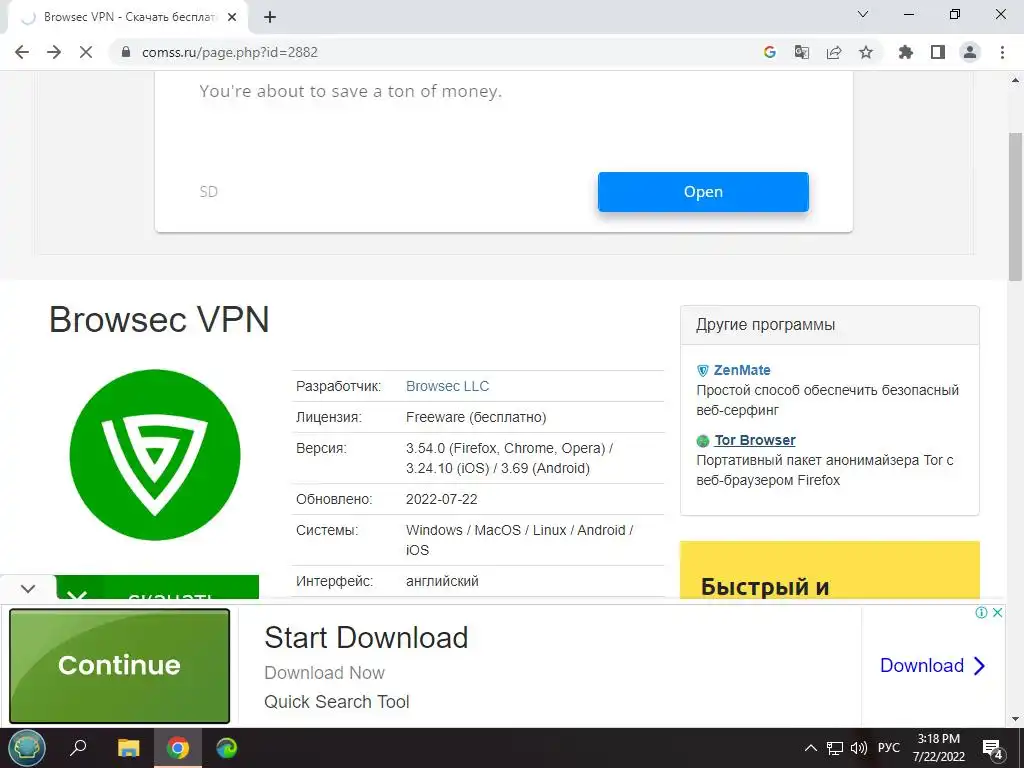
Task: Click the Download link in ad
Action: (933, 665)
